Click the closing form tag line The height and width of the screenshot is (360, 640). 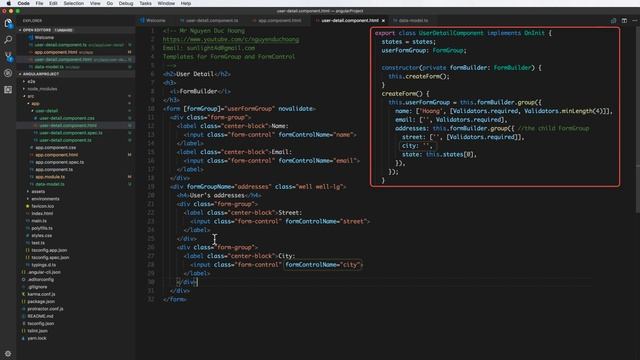click(x=174, y=299)
